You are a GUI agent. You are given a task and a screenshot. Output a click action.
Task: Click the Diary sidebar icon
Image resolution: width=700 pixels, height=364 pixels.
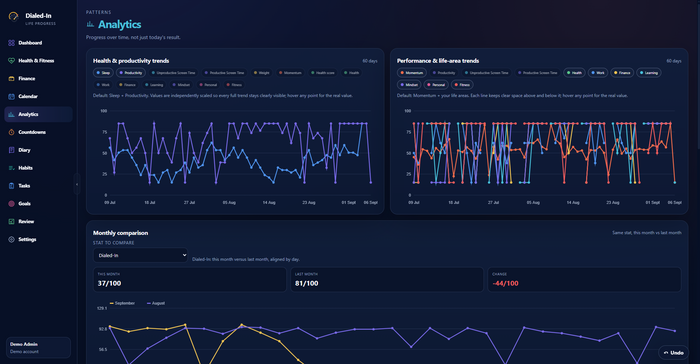click(x=11, y=150)
